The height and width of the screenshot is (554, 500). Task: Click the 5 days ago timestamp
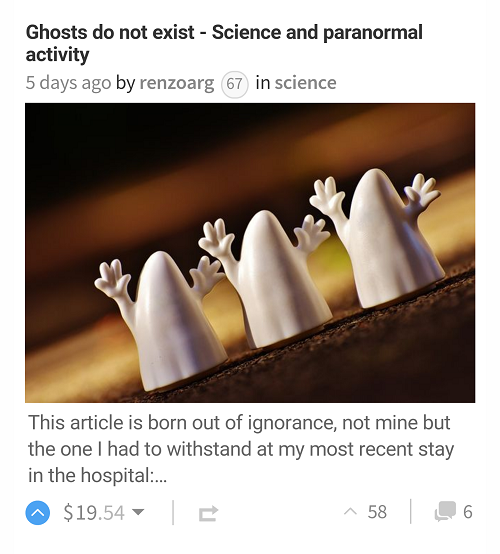[x=68, y=83]
